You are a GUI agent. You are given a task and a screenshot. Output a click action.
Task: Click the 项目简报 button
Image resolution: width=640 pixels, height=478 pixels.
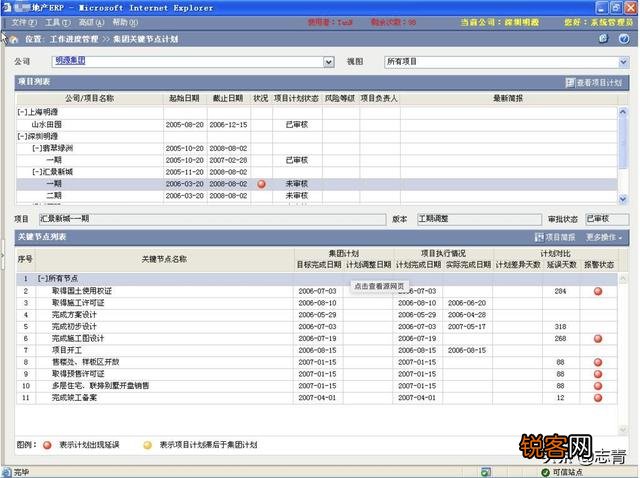555,237
